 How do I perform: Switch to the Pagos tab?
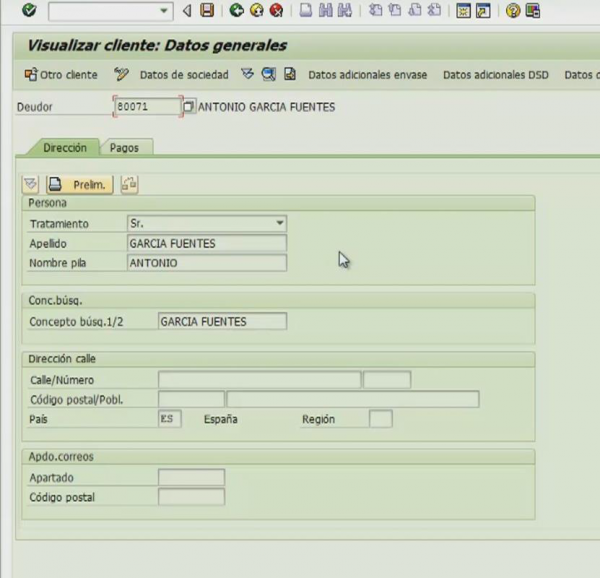pos(124,148)
